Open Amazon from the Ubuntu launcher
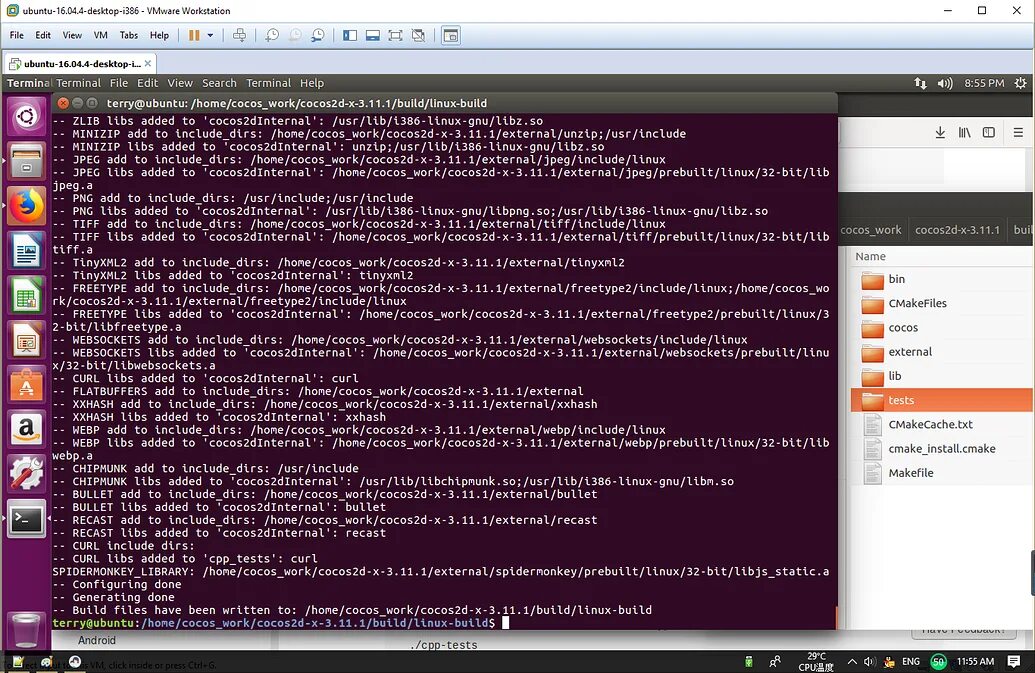Image resolution: width=1035 pixels, height=673 pixels. [x=26, y=430]
